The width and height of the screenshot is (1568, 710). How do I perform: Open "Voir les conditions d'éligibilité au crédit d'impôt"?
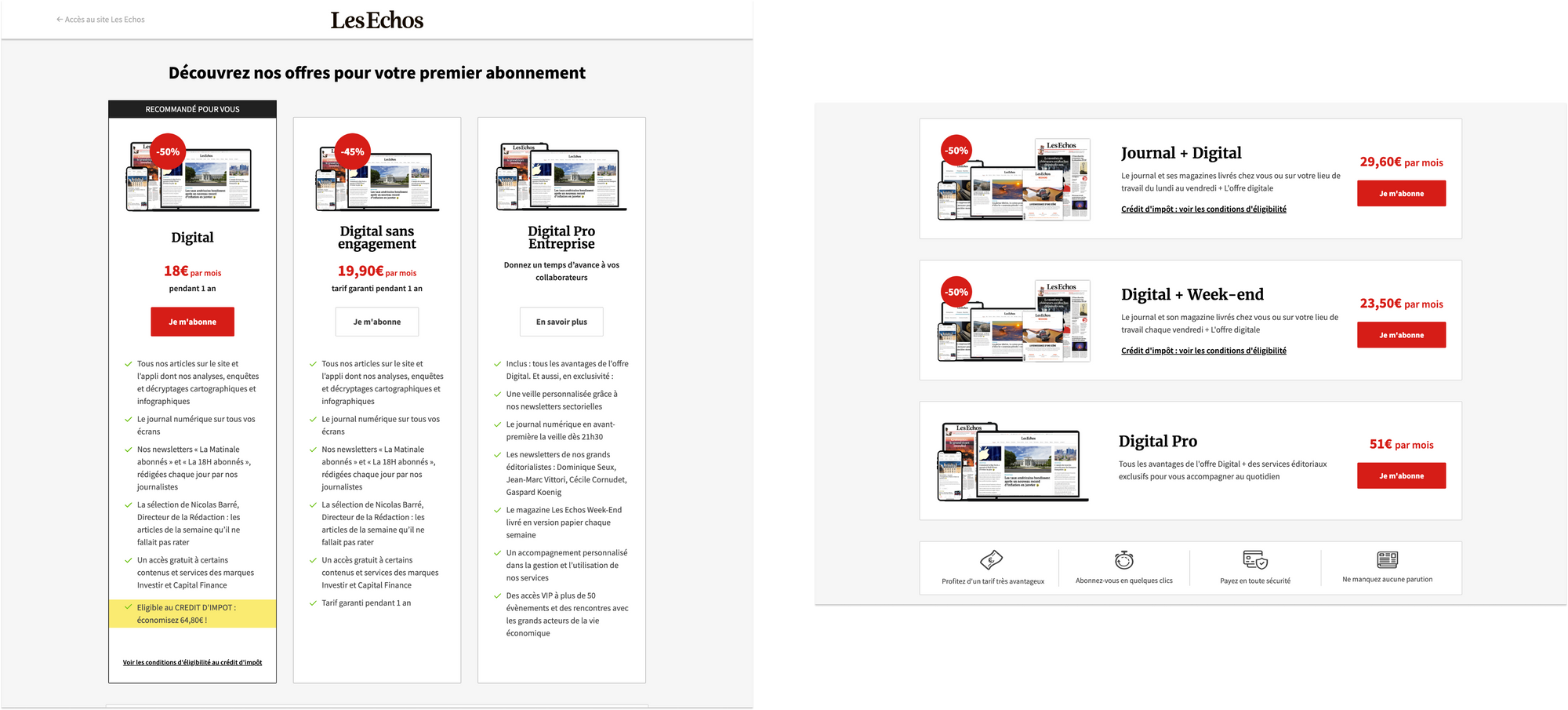192,661
